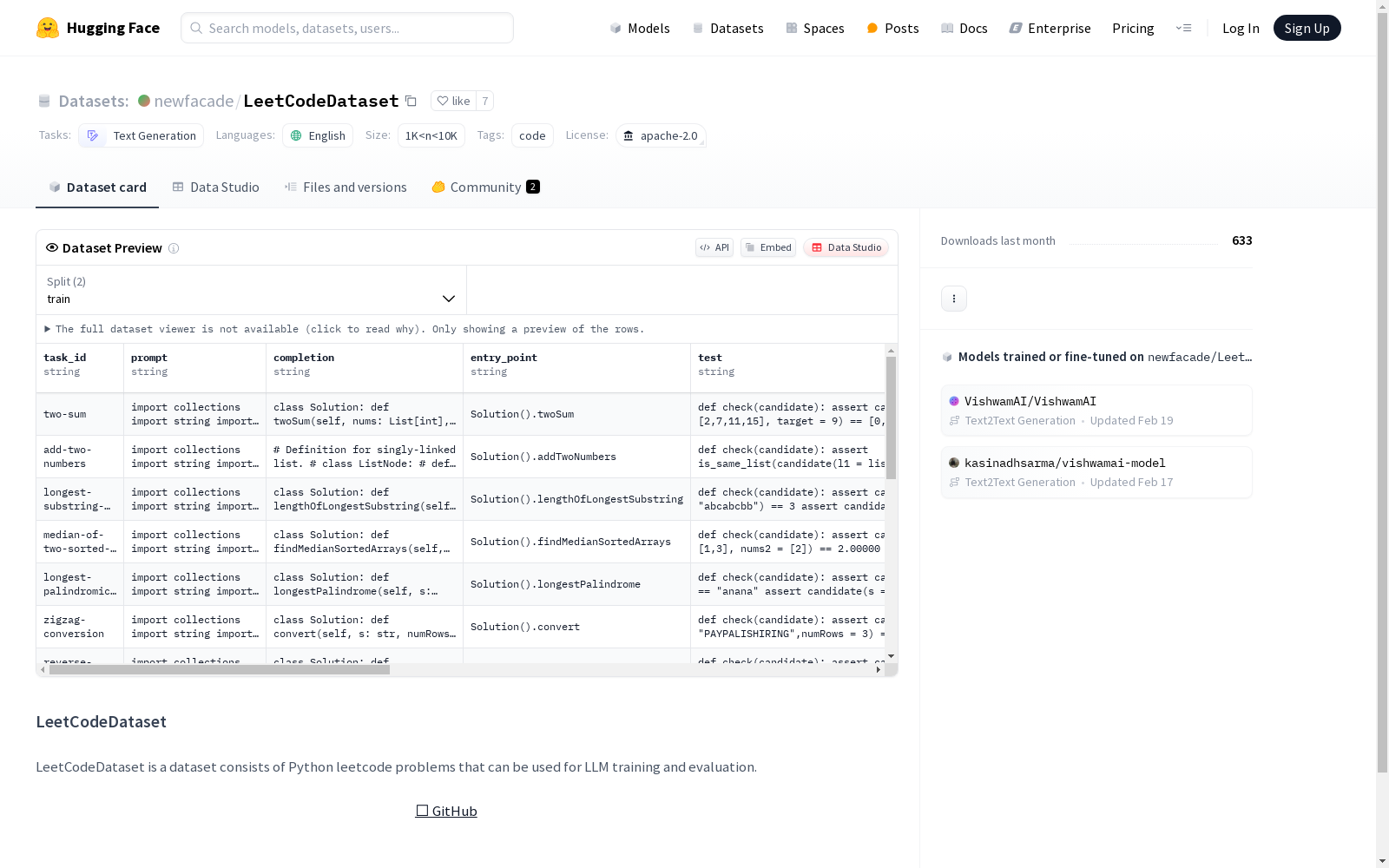This screenshot has height=868, width=1389.
Task: Click the task_id column header
Action: pyautogui.click(x=80, y=368)
